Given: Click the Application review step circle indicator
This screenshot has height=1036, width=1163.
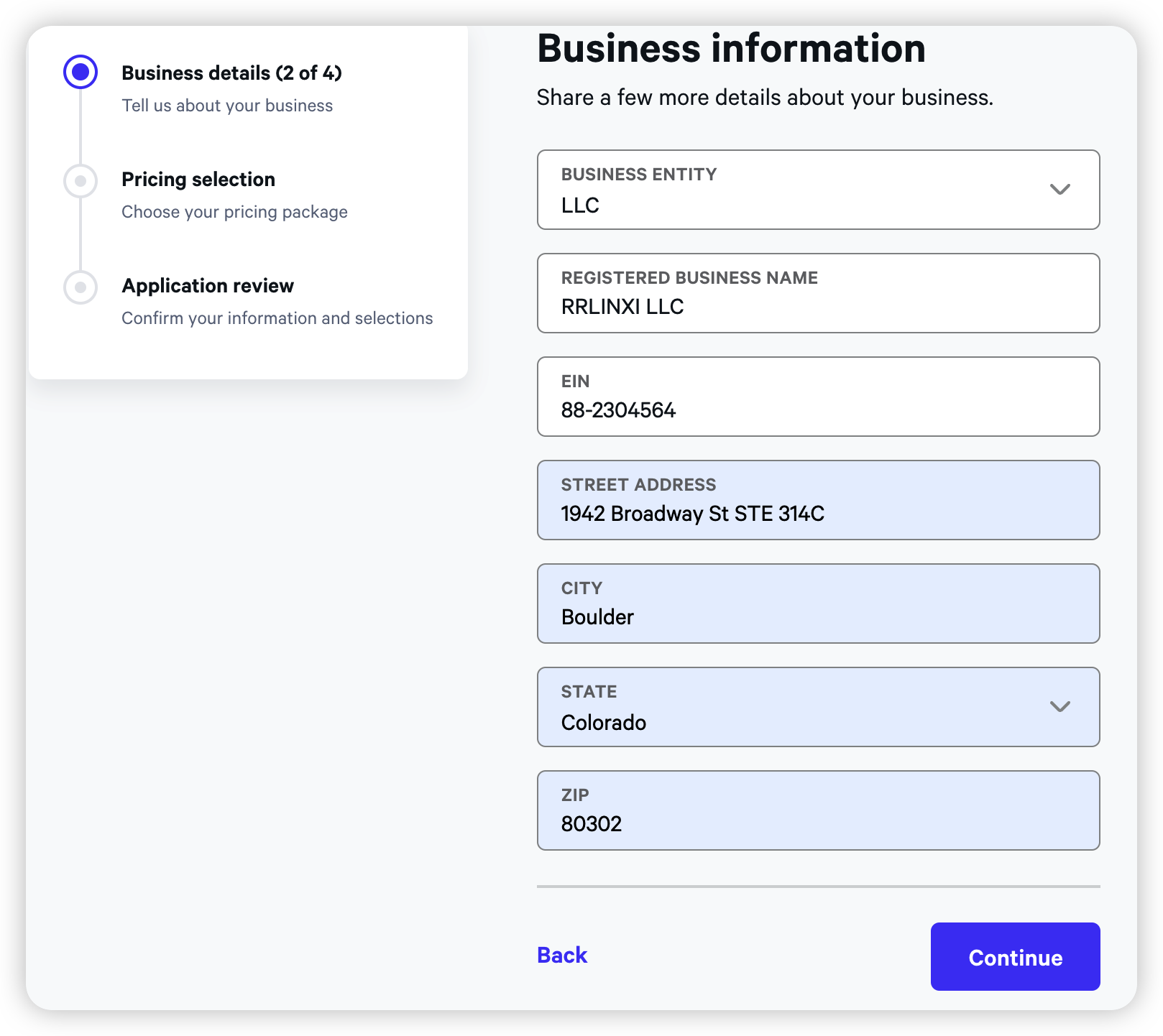Looking at the screenshot, I should click(81, 287).
